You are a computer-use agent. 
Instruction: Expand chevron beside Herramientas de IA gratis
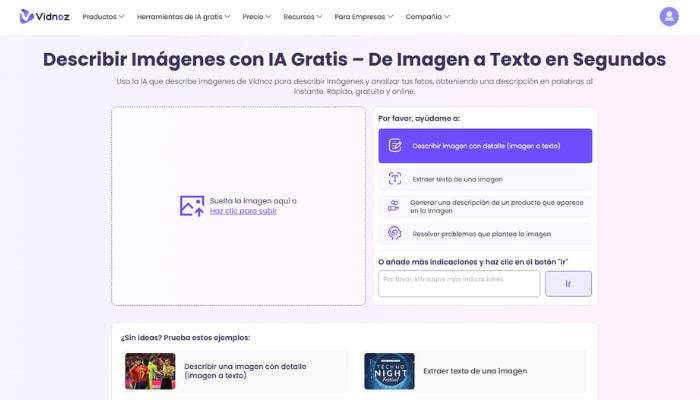(227, 17)
